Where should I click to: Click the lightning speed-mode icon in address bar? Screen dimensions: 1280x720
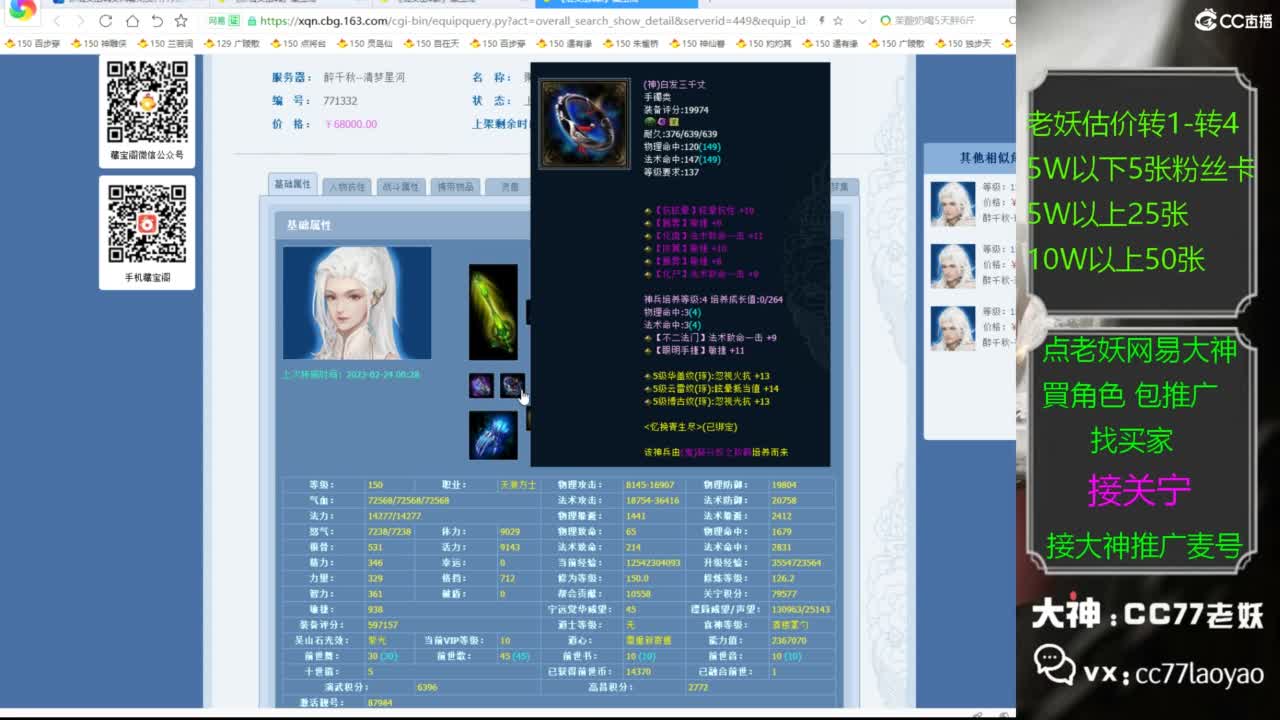click(822, 21)
